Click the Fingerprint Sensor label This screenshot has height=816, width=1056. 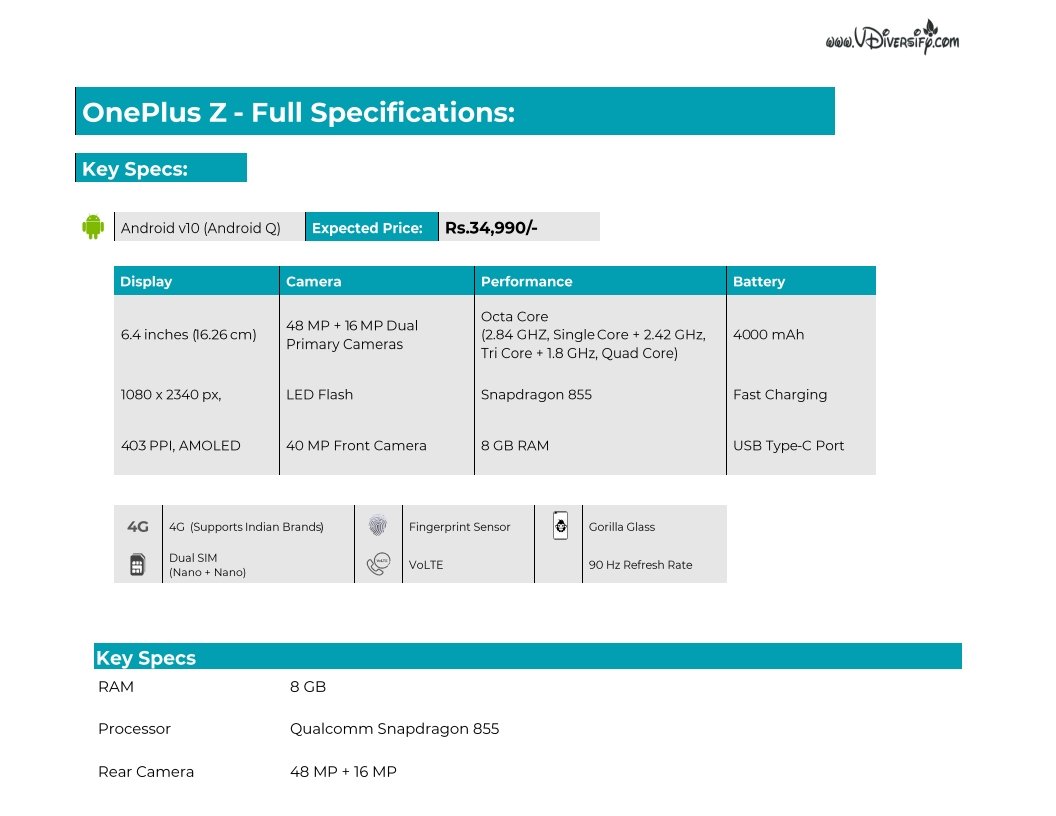(459, 526)
